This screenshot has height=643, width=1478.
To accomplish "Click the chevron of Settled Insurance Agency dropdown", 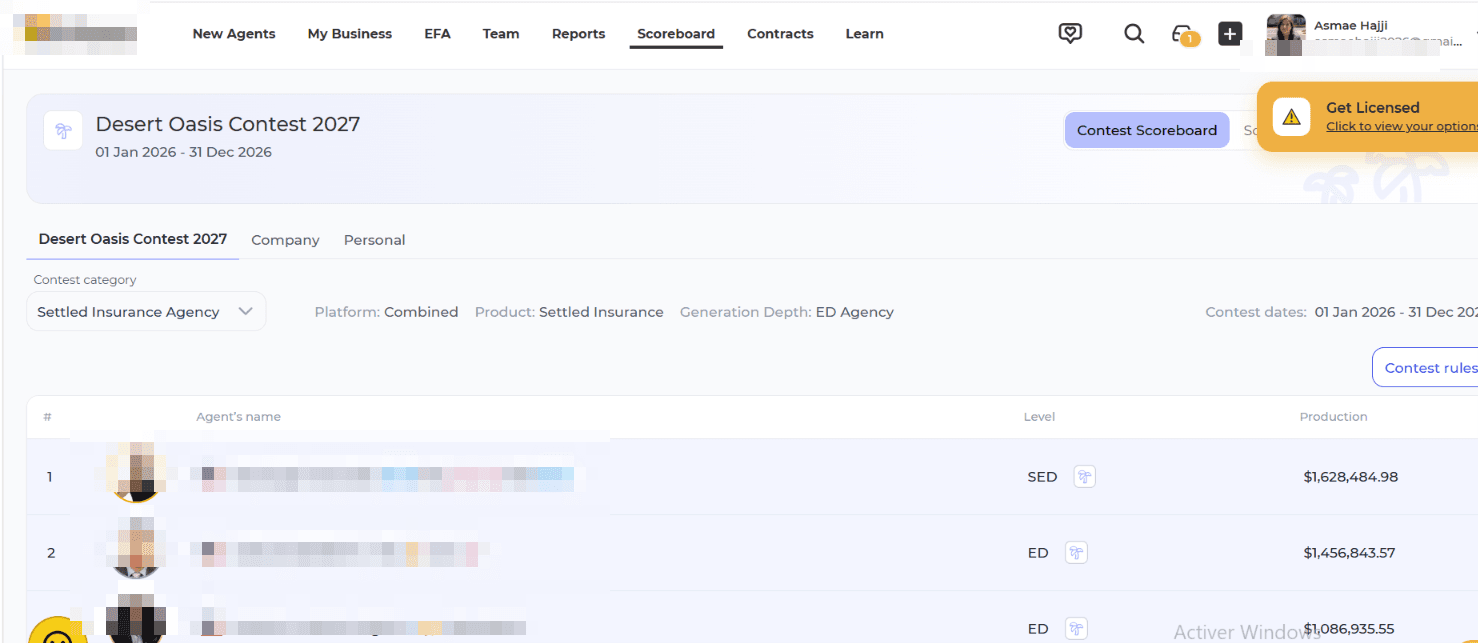I will [x=246, y=312].
